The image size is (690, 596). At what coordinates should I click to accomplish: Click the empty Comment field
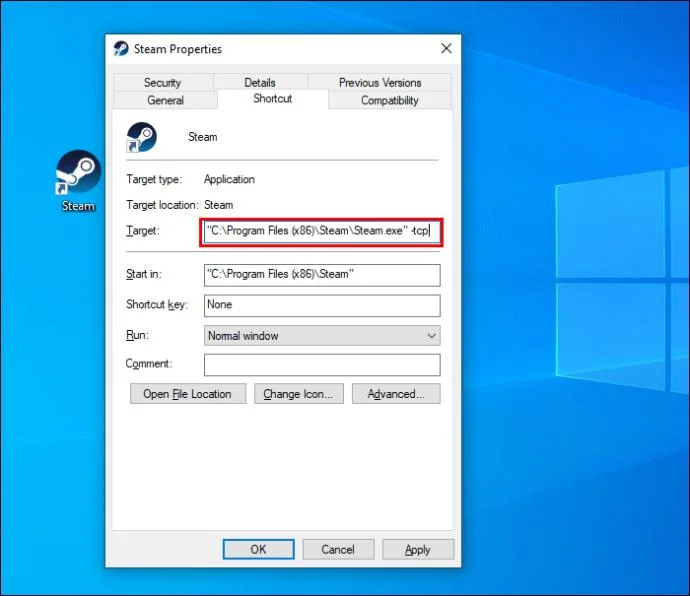pos(322,365)
